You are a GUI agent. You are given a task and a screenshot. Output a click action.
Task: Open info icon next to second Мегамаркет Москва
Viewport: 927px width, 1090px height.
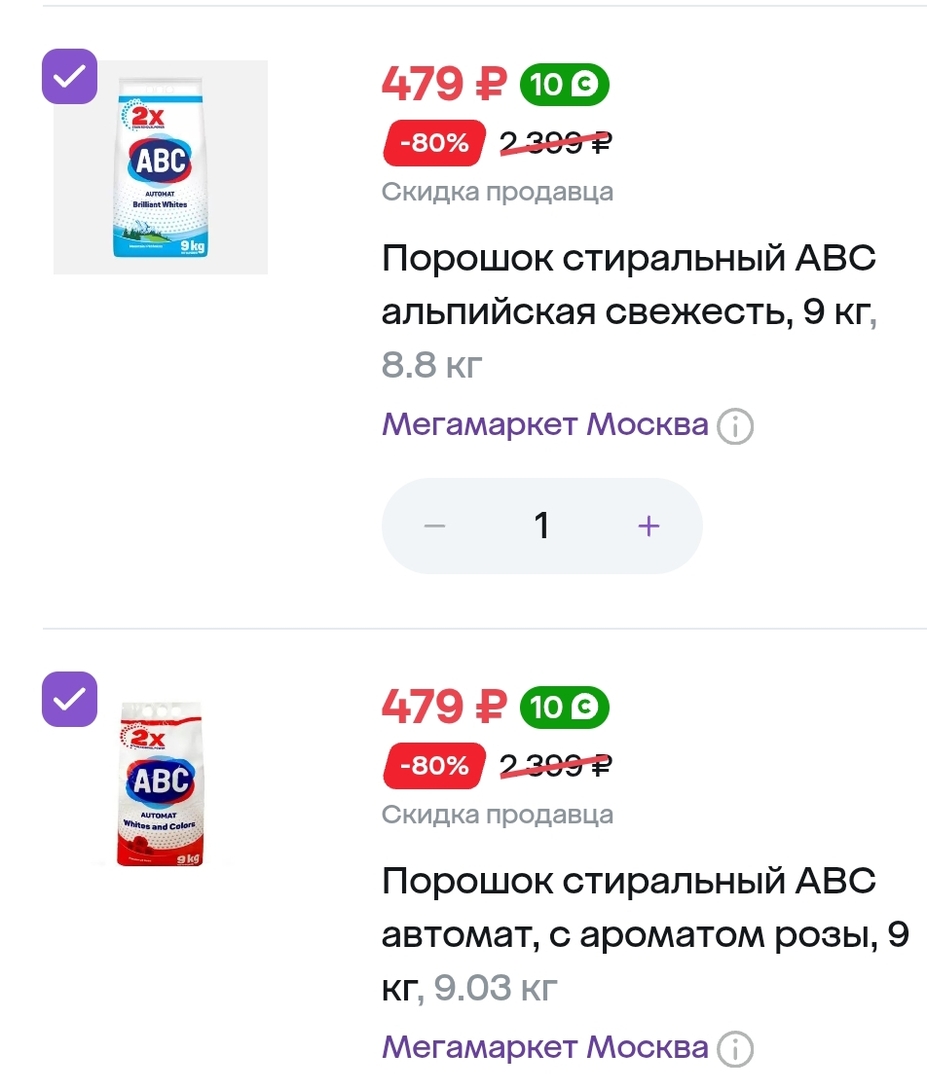pyautogui.click(x=736, y=1049)
